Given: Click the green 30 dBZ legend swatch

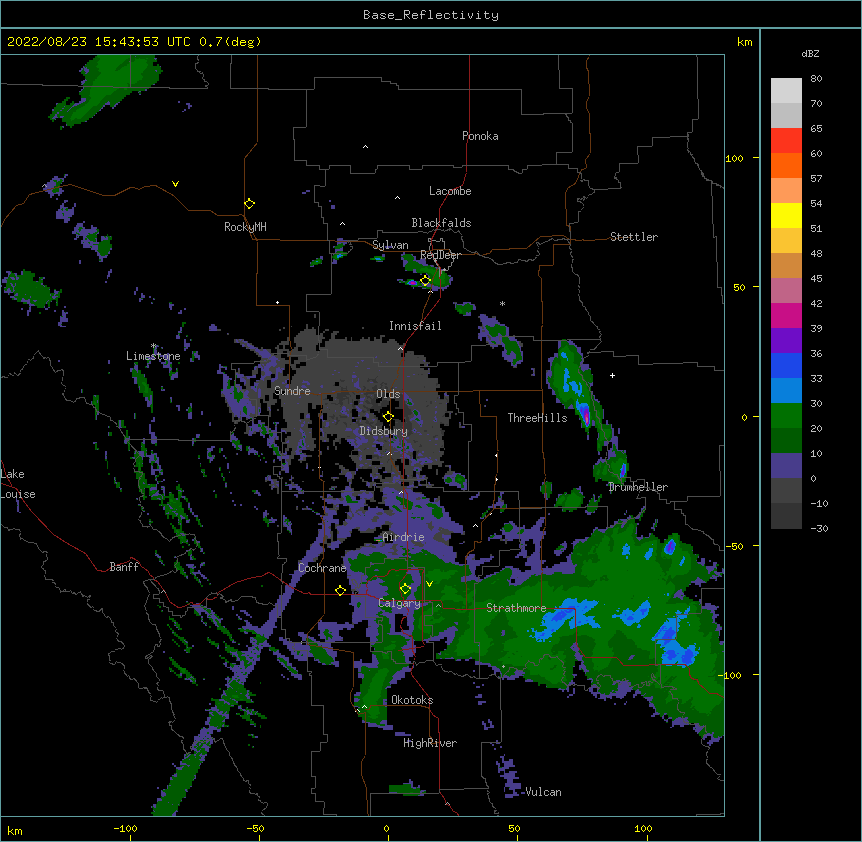Looking at the screenshot, I should click(786, 416).
